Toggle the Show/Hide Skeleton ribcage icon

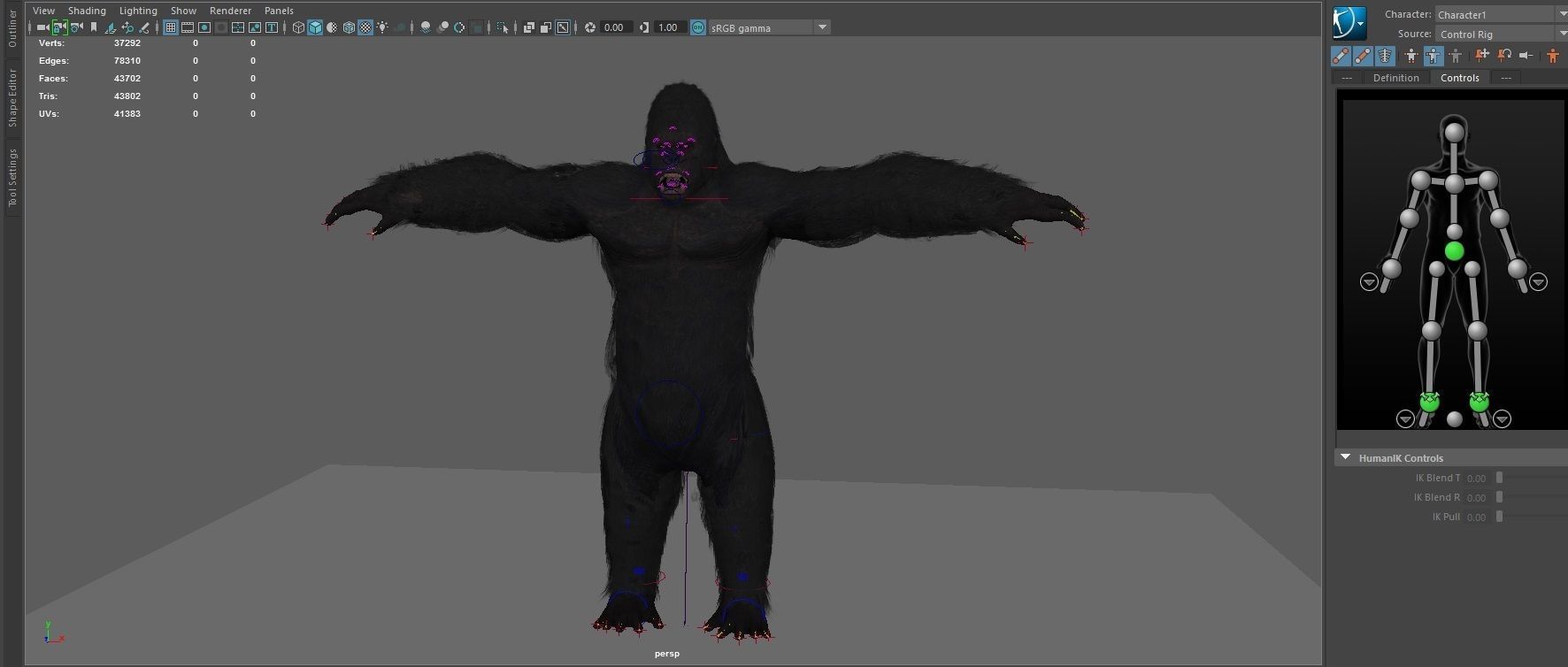[x=1385, y=56]
